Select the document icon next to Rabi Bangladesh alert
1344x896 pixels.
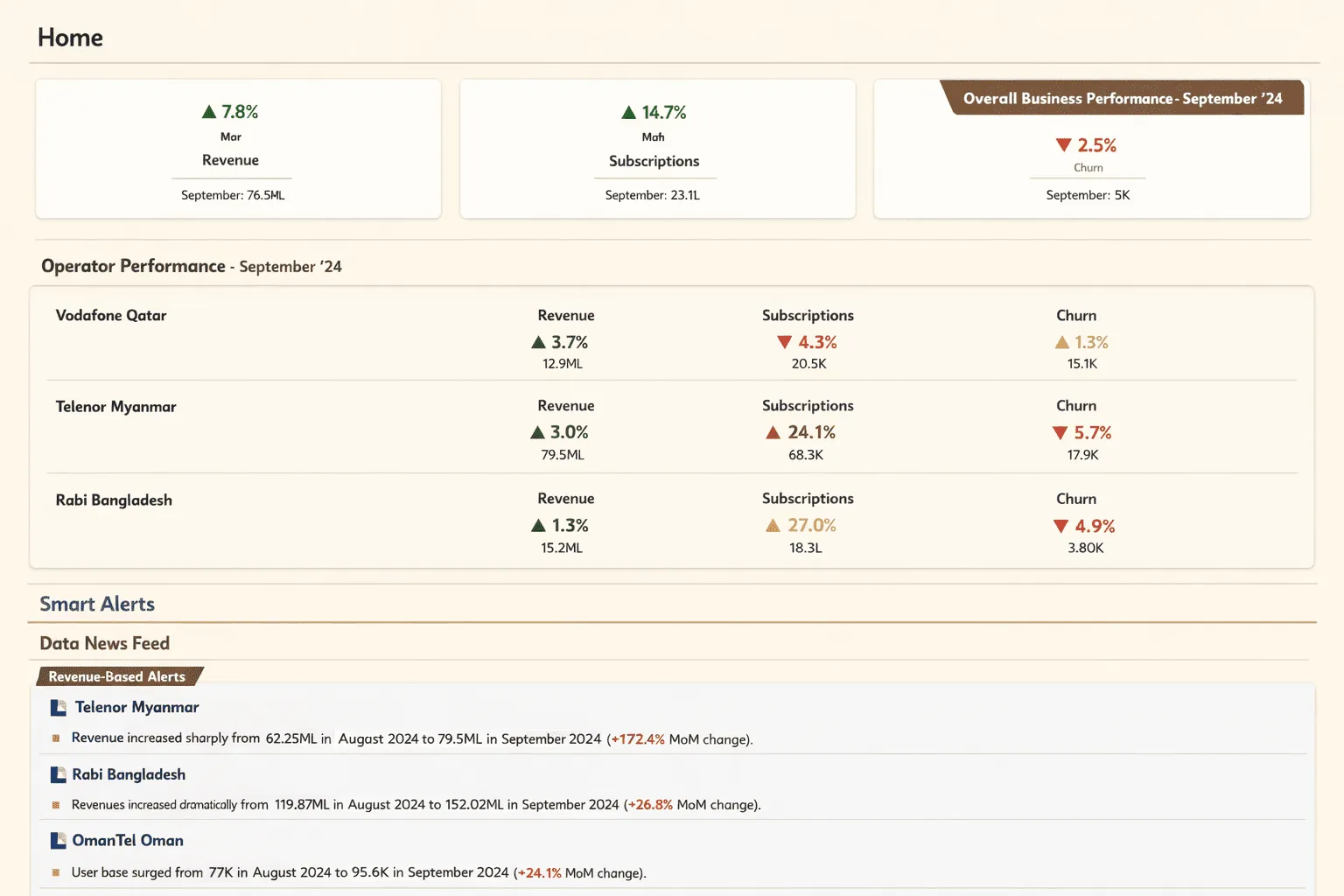point(58,774)
